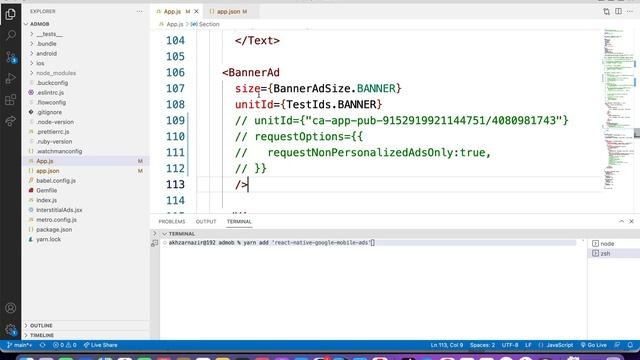
Task: Open index.js file
Action: click(47, 200)
